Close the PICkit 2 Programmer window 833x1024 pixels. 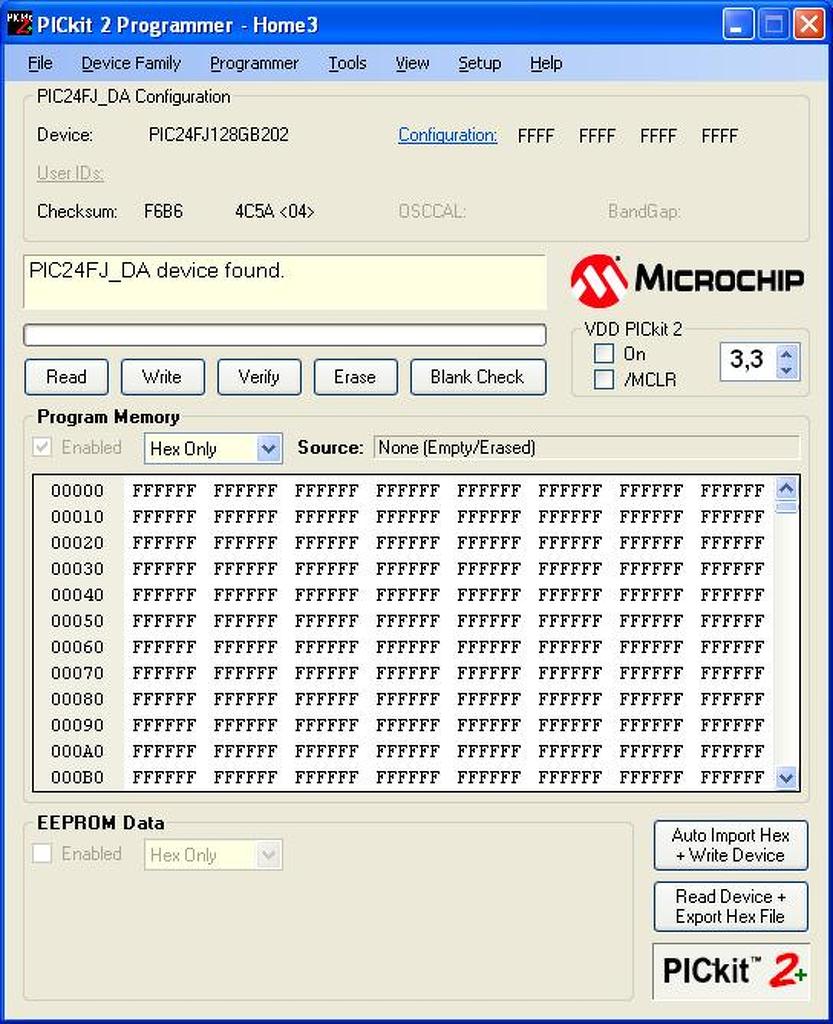[x=809, y=25]
